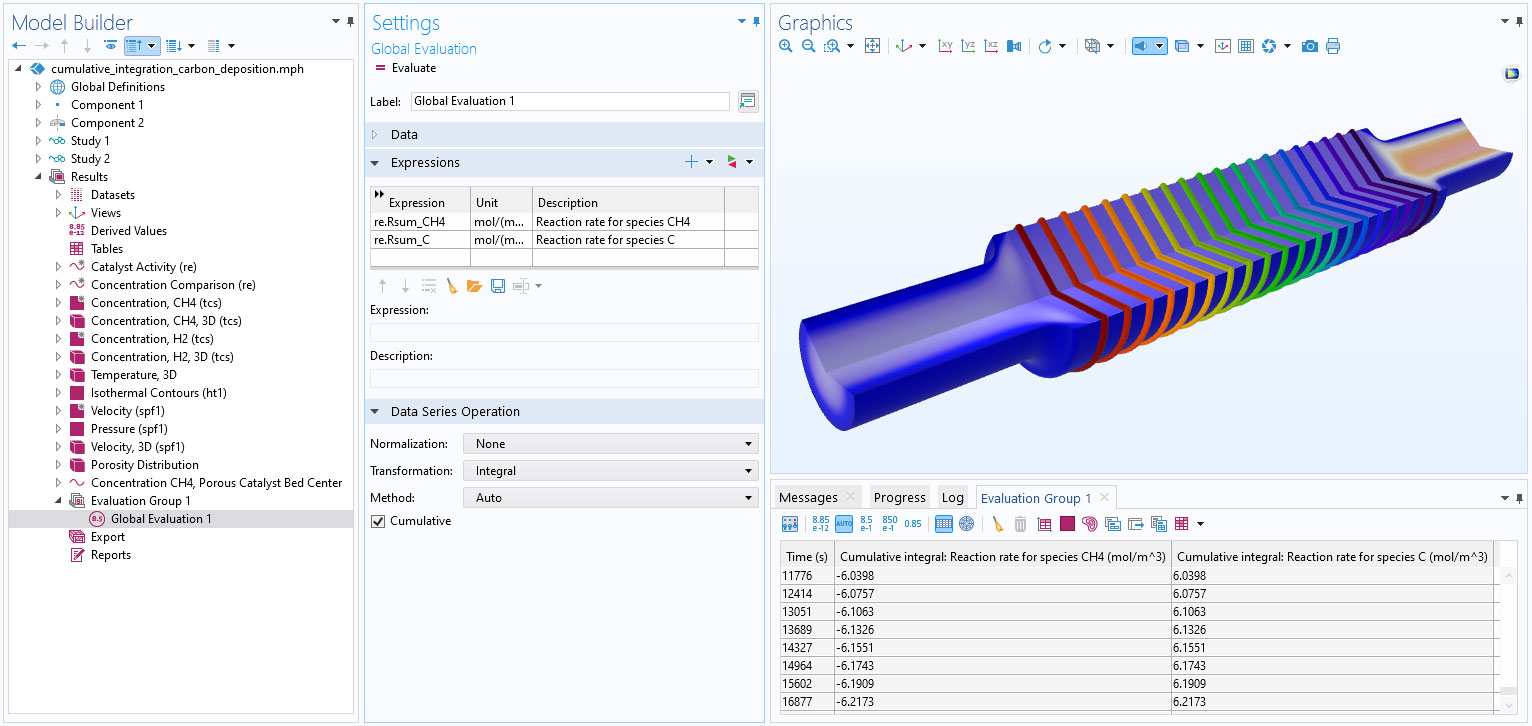The width and height of the screenshot is (1532, 726).
Task: Click Zoom Extents icon in Graphics toolbar
Action: (x=872, y=46)
